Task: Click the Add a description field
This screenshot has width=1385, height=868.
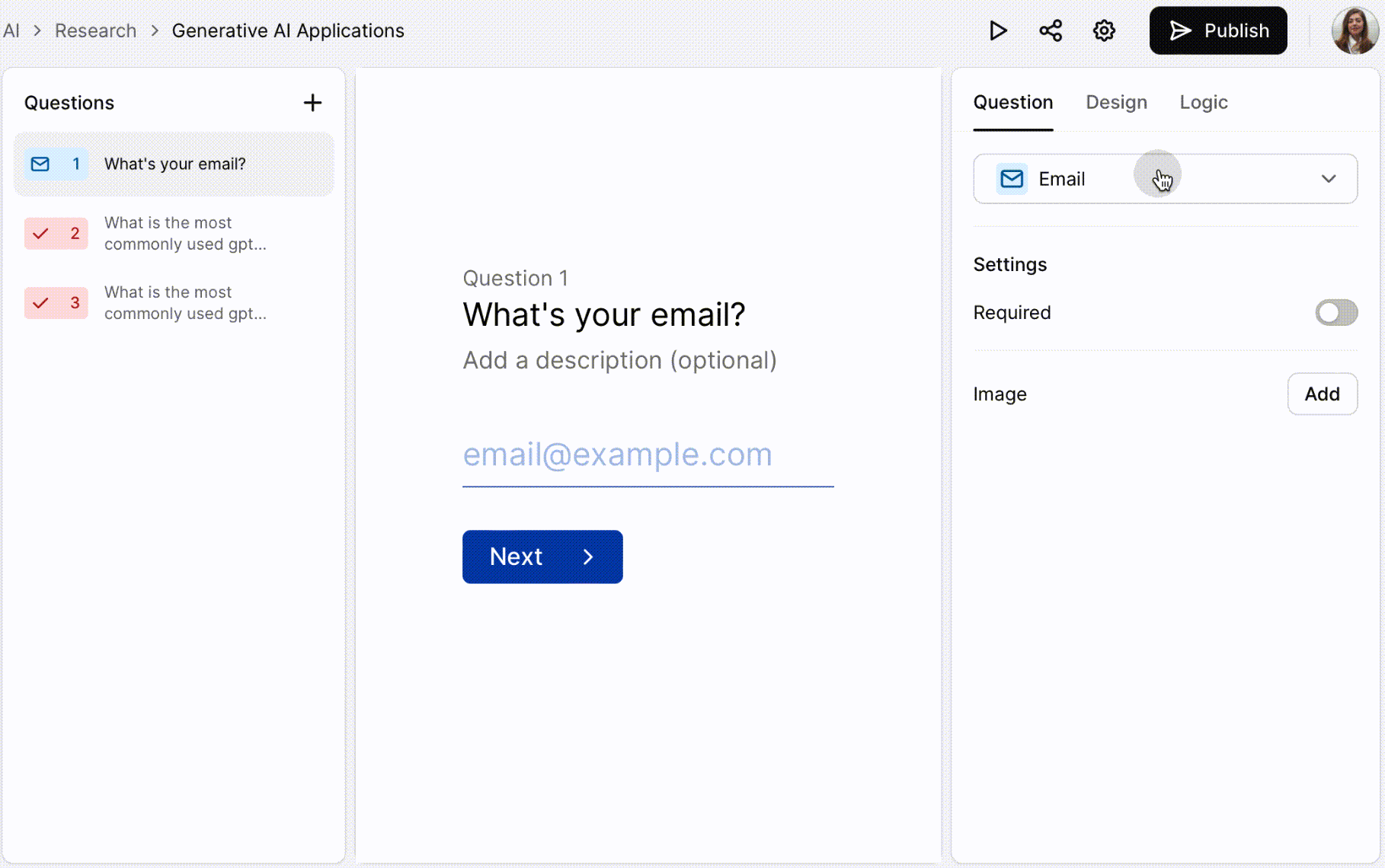Action: (x=619, y=360)
